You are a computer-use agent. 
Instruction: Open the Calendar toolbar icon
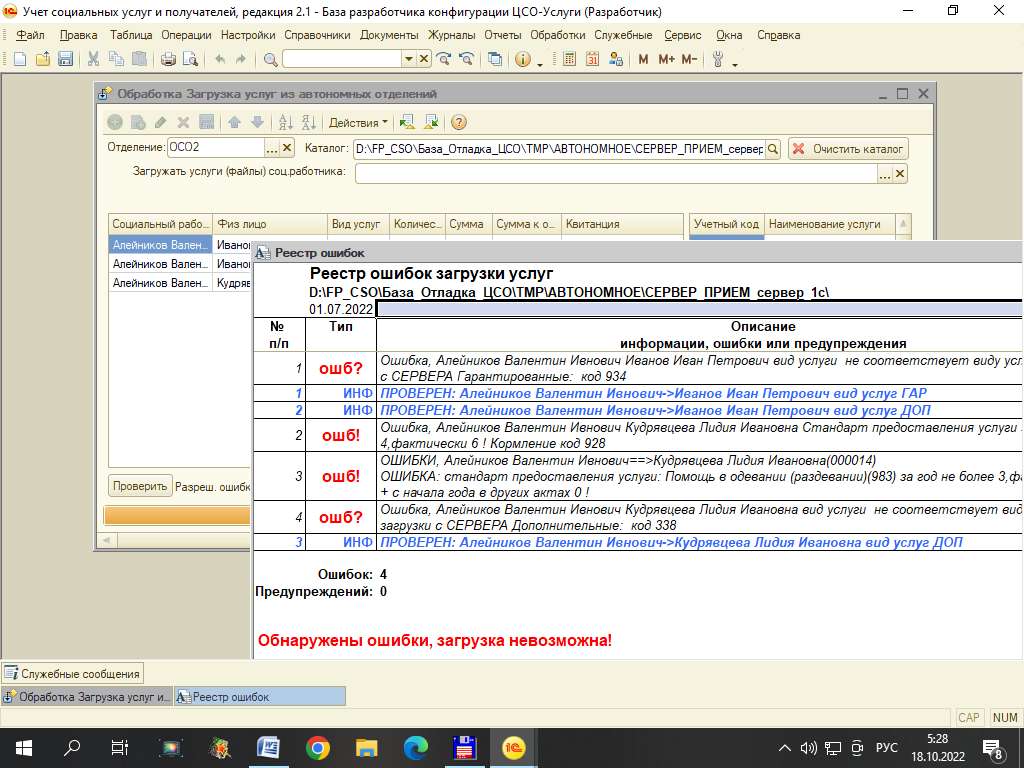click(592, 59)
